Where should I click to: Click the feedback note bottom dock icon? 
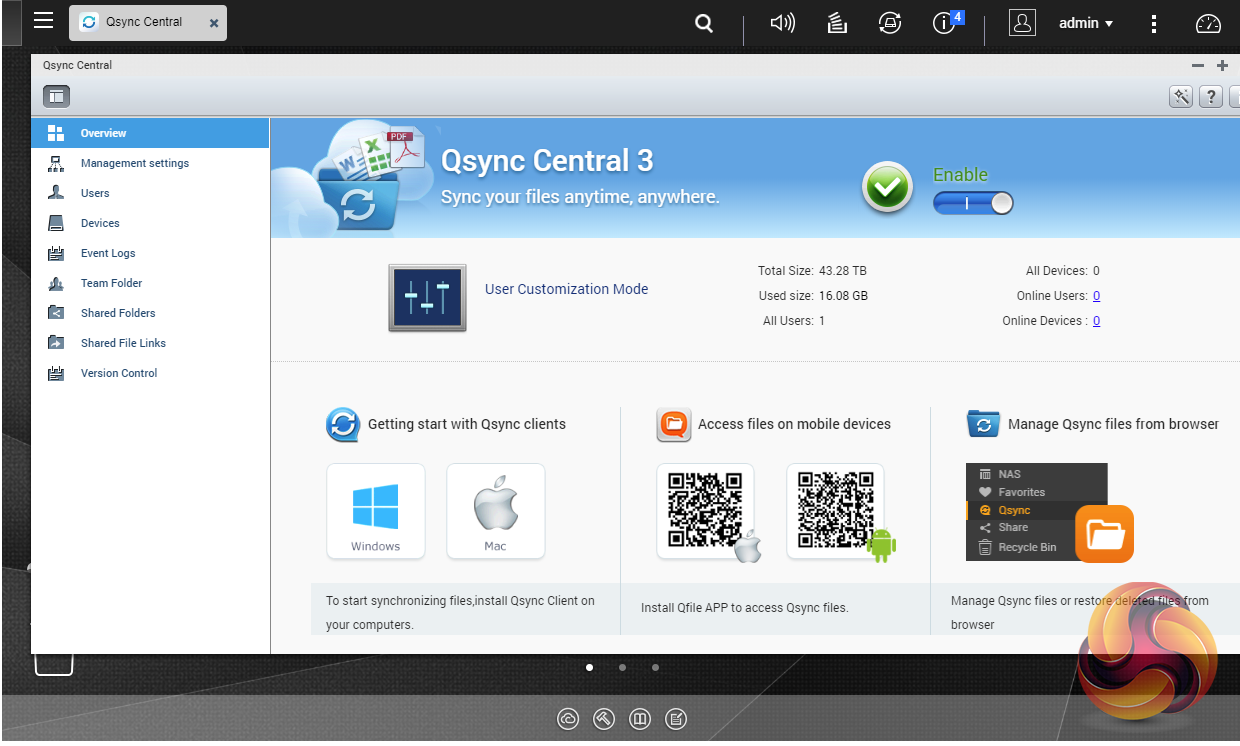point(676,718)
